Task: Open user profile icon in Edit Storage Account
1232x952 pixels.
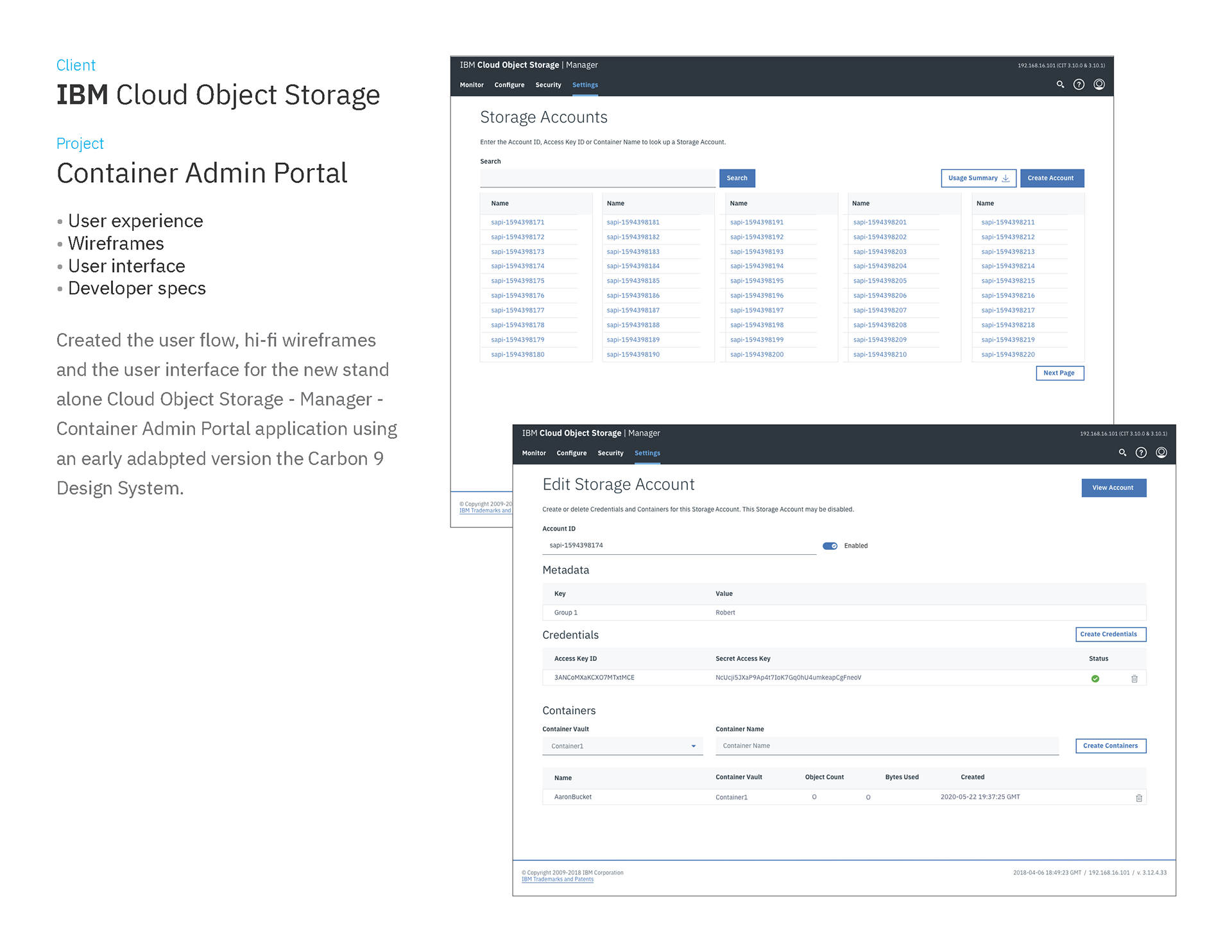Action: coord(1161,453)
